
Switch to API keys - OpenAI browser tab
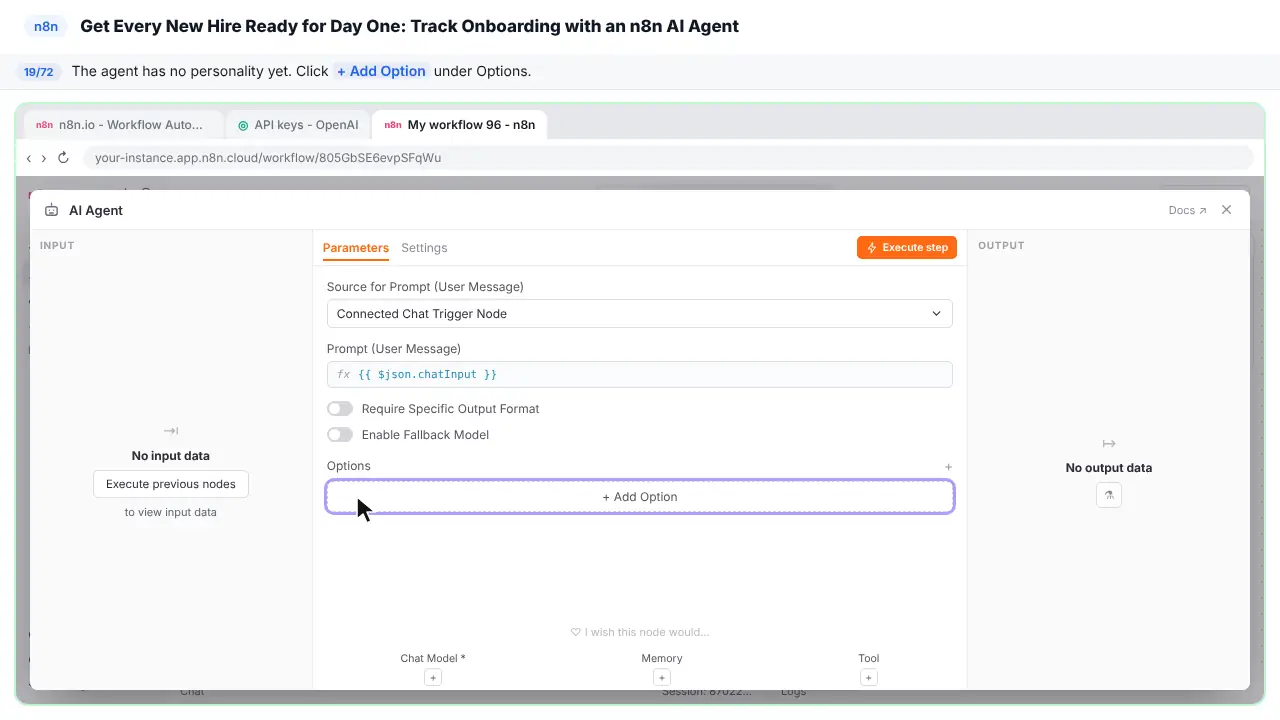299,125
